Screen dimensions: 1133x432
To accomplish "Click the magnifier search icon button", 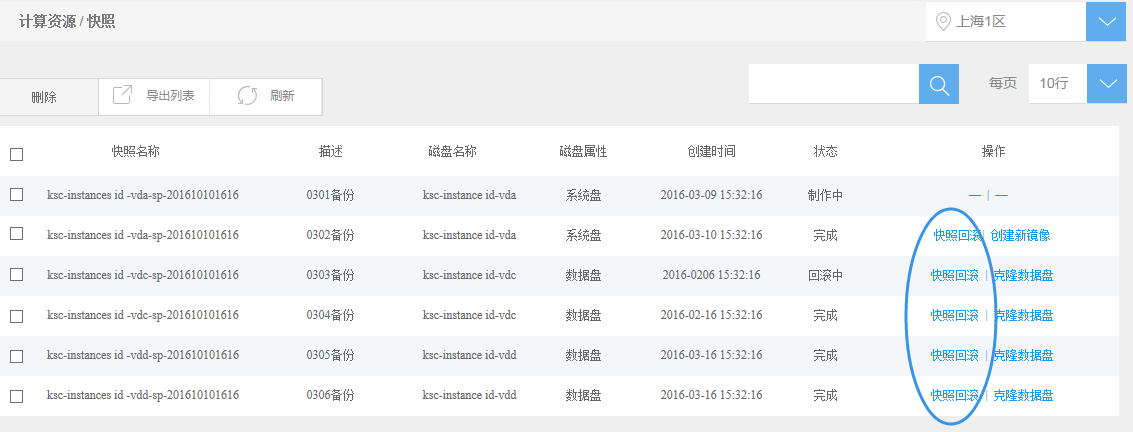I will 938,84.
